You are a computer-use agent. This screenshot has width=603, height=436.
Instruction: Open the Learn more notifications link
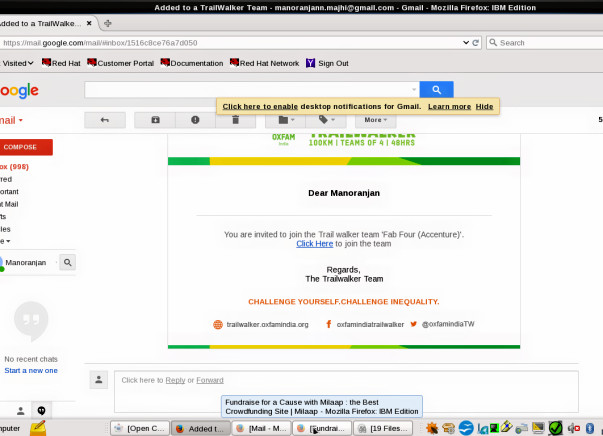click(x=449, y=107)
